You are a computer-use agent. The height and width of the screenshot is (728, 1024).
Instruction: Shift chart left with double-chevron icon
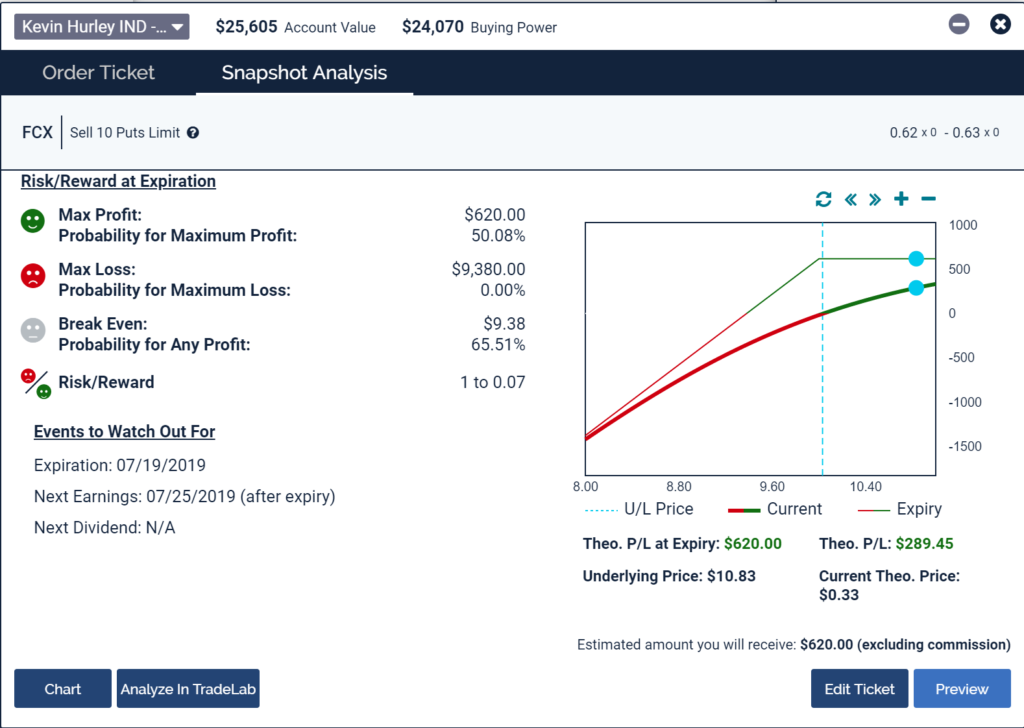(850, 199)
